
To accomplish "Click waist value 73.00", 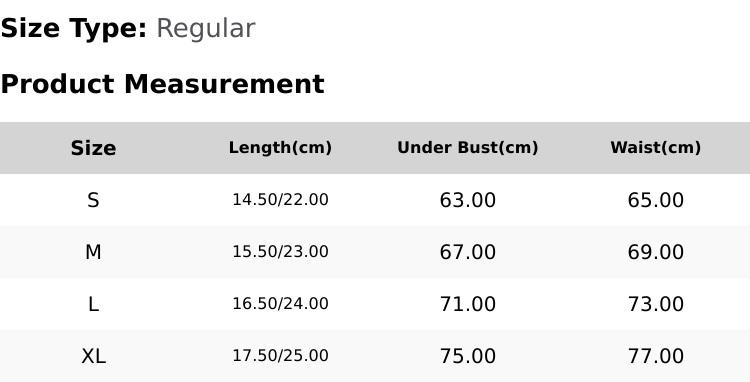I will pos(655,304).
